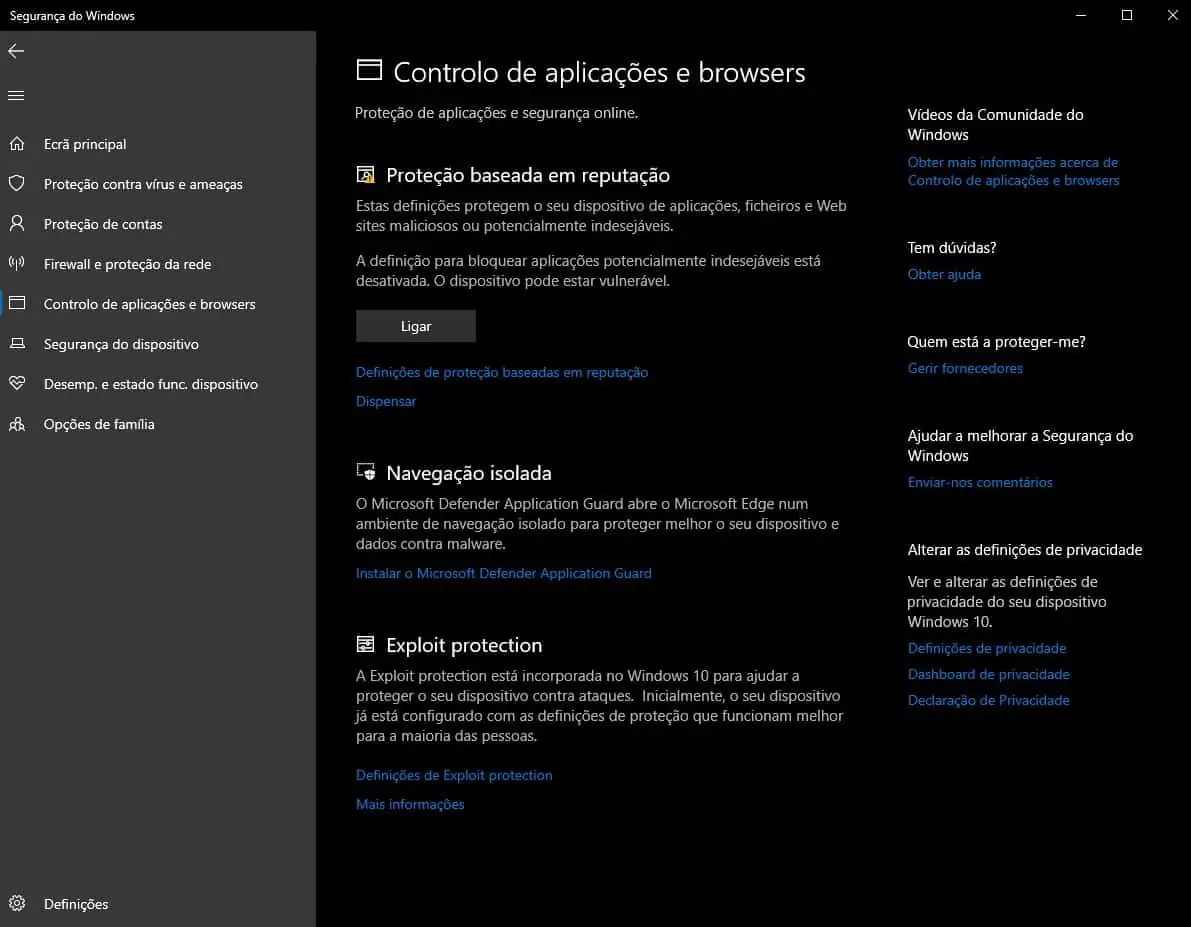Screen dimensions: 1191x927
Task: Click the person icon for Proteção de contas
Action: click(16, 224)
